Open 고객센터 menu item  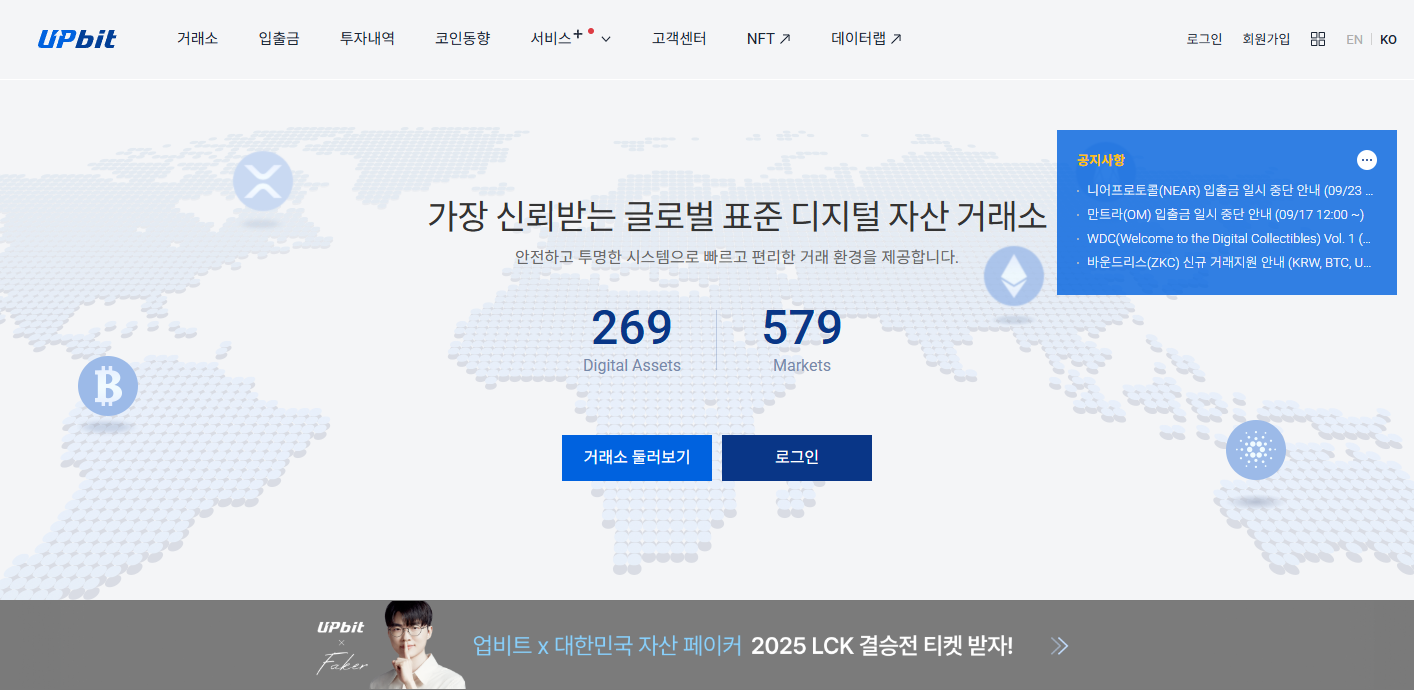click(x=679, y=39)
